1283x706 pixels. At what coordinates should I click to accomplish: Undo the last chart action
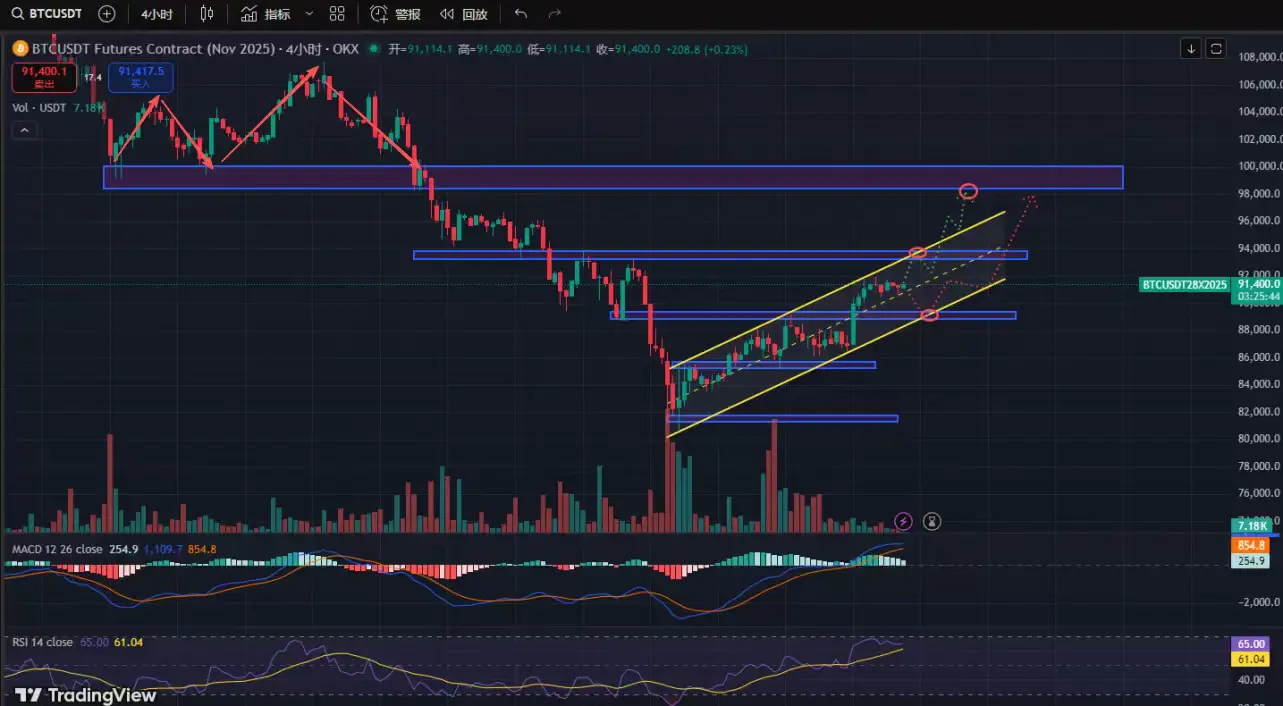520,14
